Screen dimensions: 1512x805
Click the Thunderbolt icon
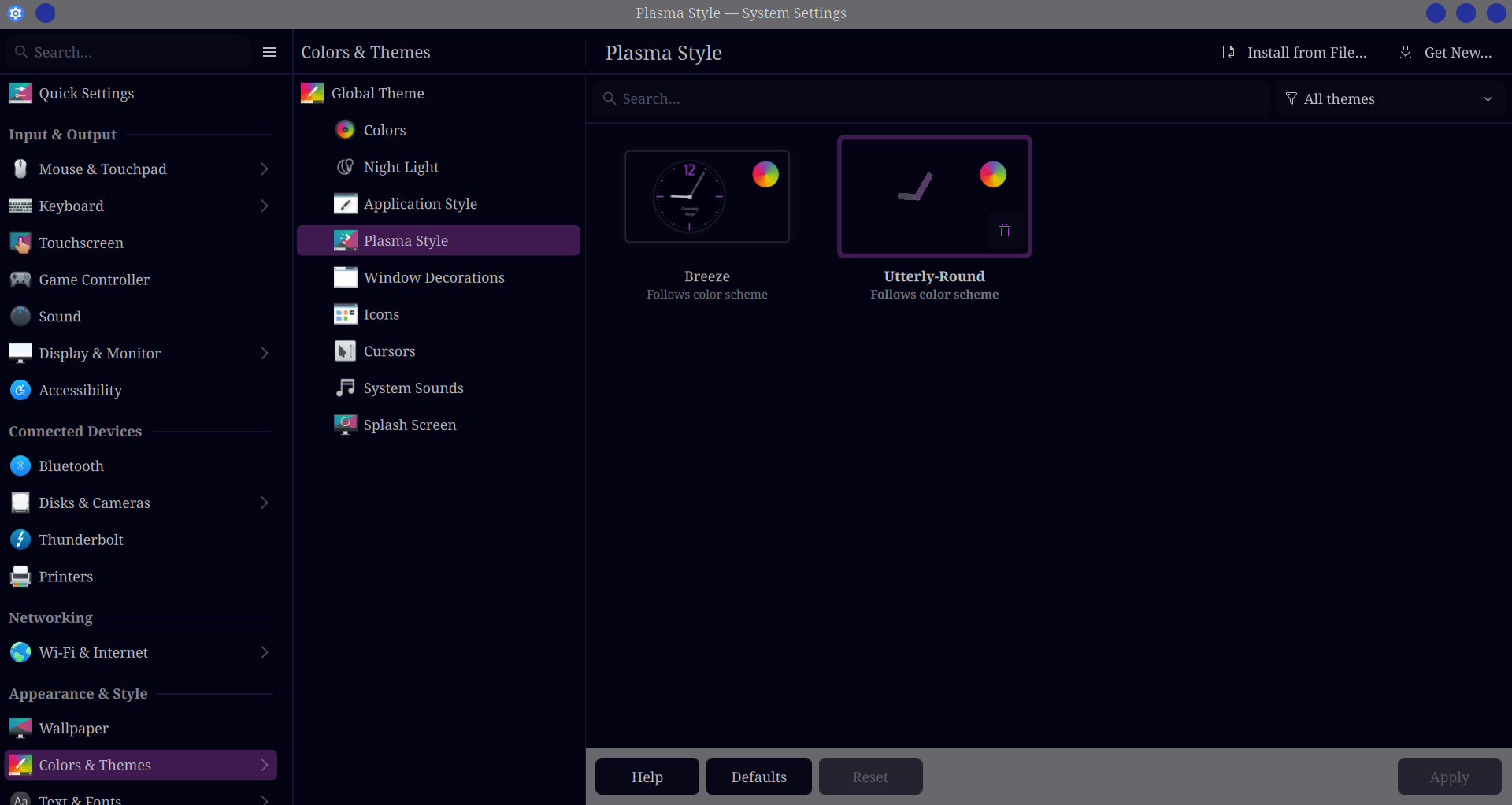coord(20,540)
